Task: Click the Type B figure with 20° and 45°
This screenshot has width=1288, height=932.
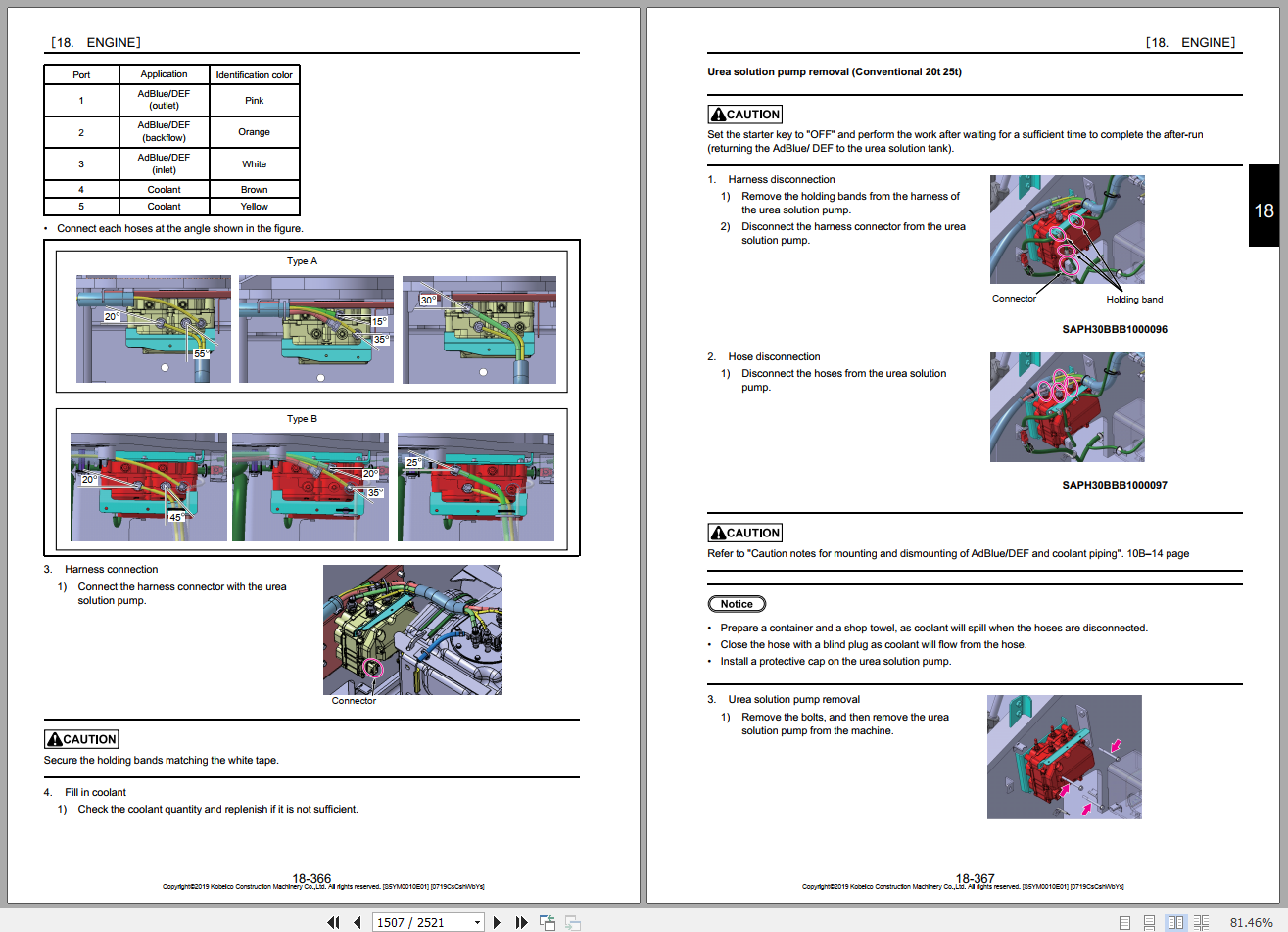Action: pos(149,487)
